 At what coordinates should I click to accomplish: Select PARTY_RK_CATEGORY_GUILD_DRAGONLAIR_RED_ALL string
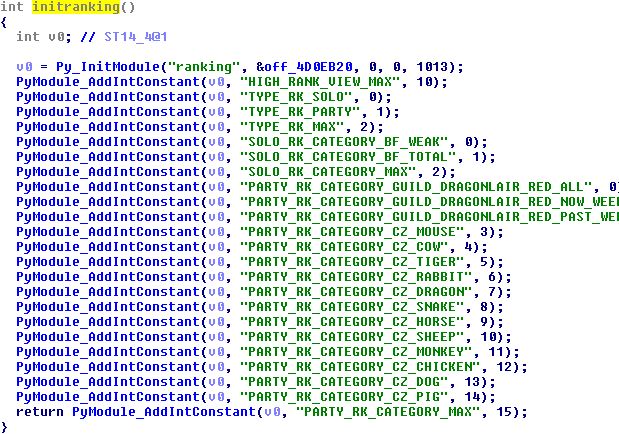click(x=420, y=187)
